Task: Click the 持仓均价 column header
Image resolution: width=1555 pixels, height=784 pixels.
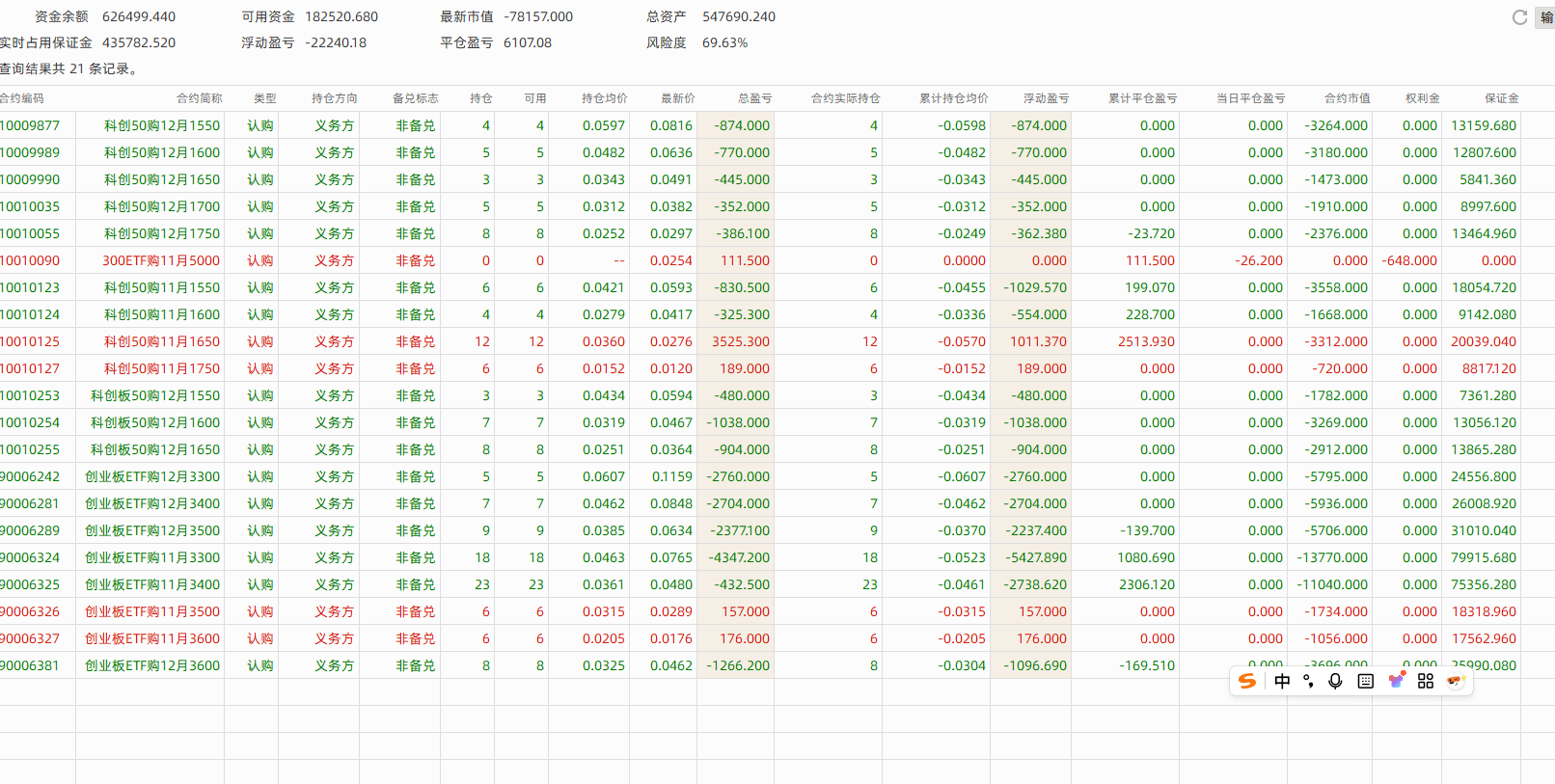Action: (x=604, y=98)
